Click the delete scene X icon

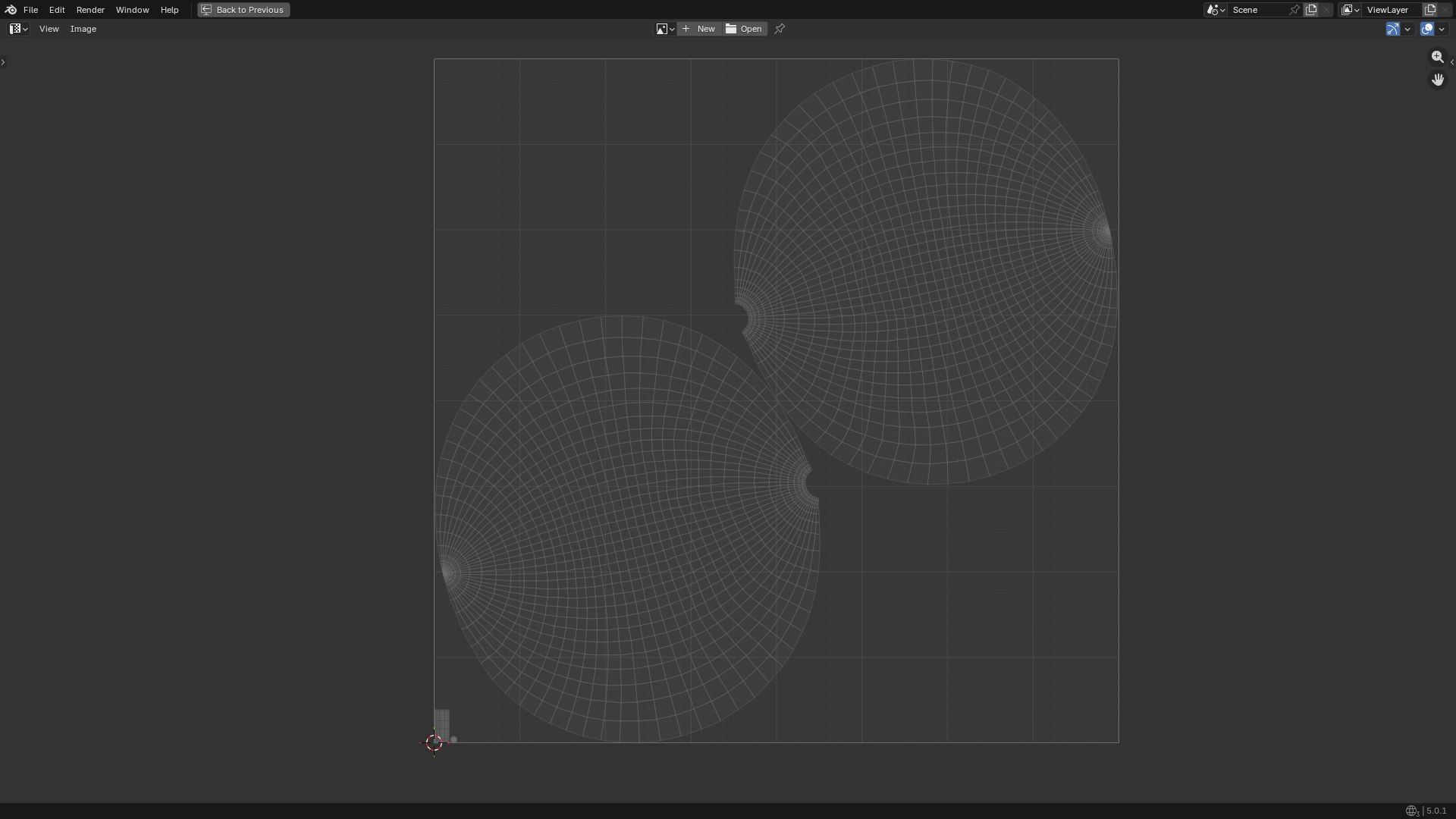[x=1326, y=10]
